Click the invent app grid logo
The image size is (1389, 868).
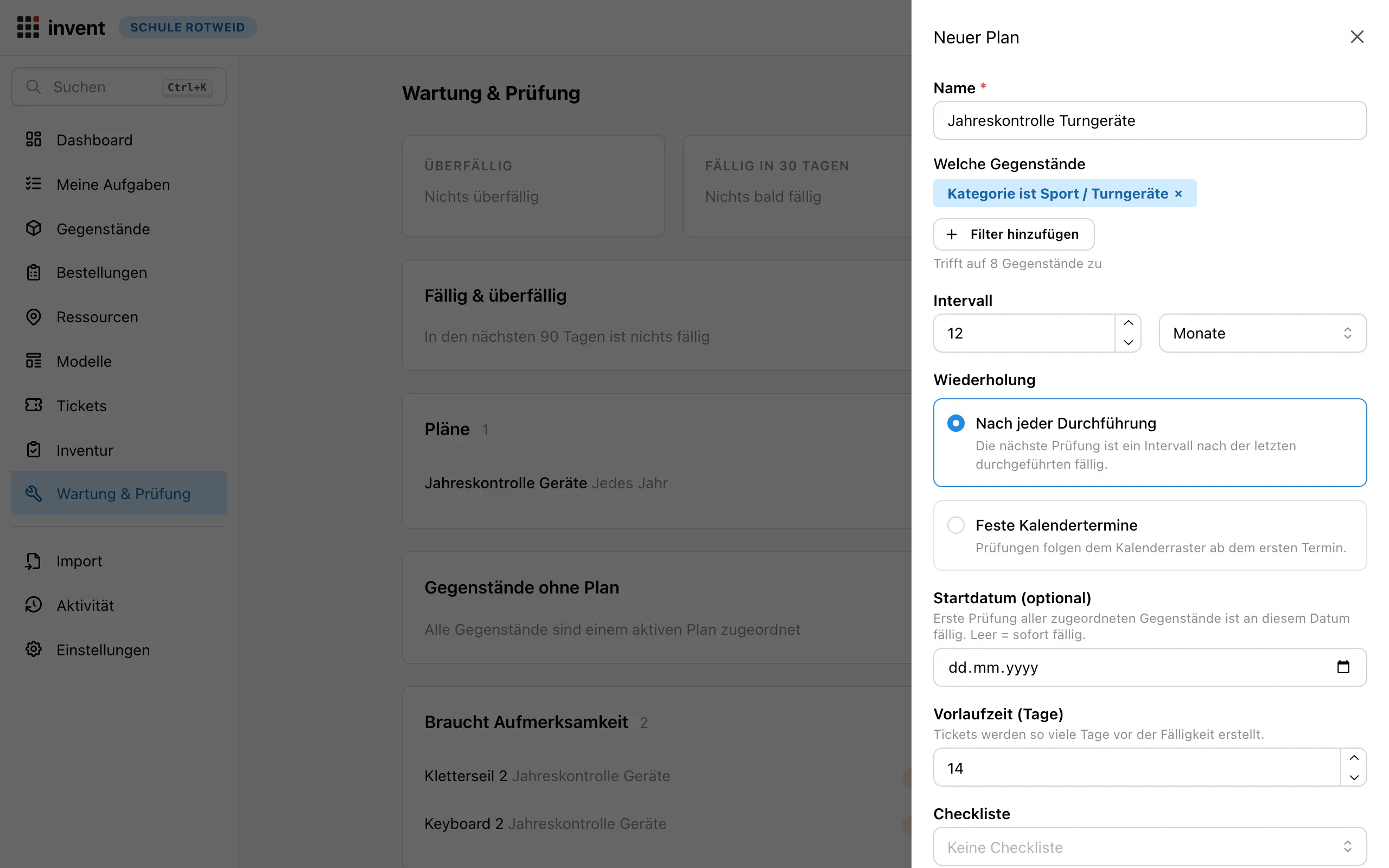coord(28,27)
